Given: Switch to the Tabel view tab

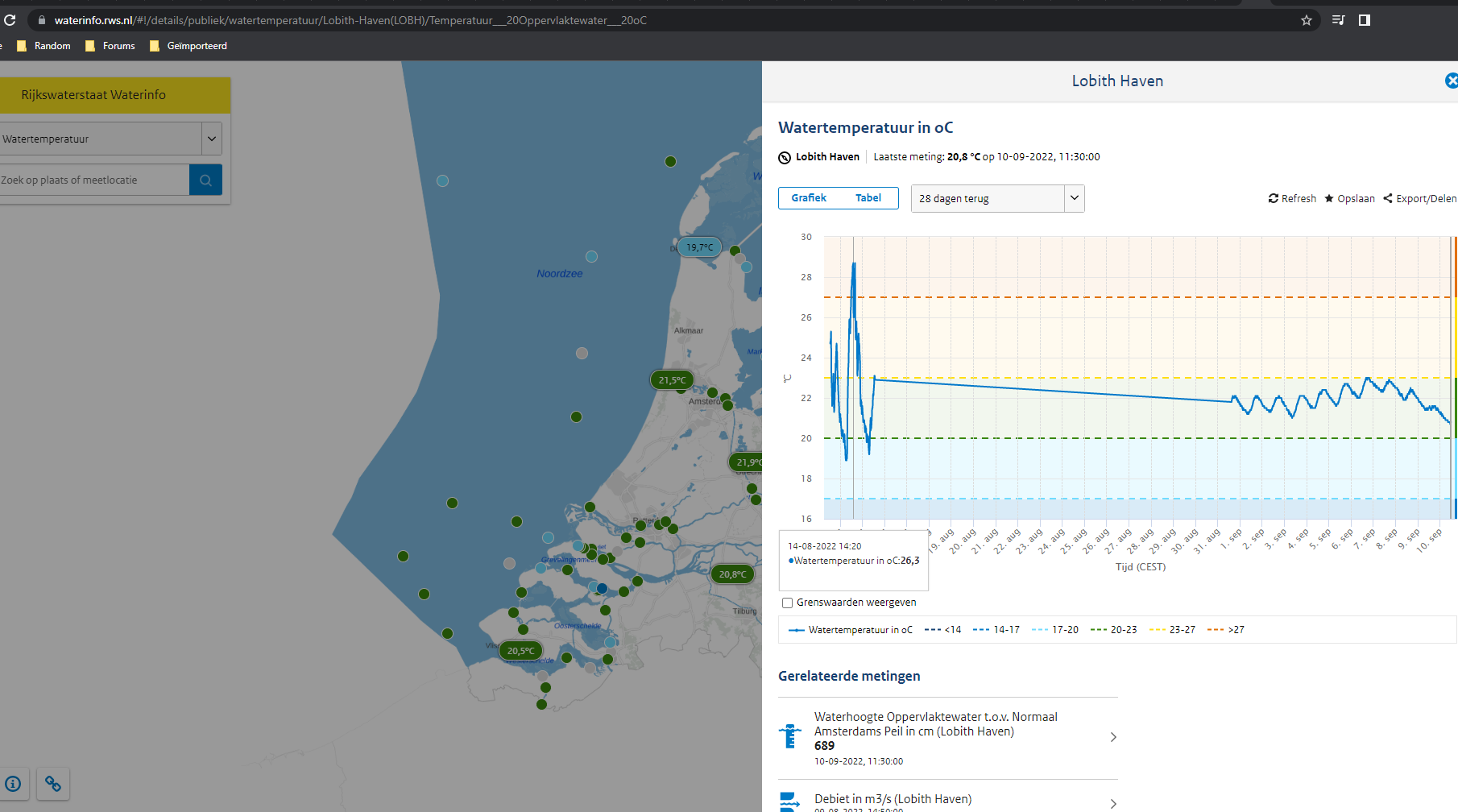Looking at the screenshot, I should click(x=868, y=198).
